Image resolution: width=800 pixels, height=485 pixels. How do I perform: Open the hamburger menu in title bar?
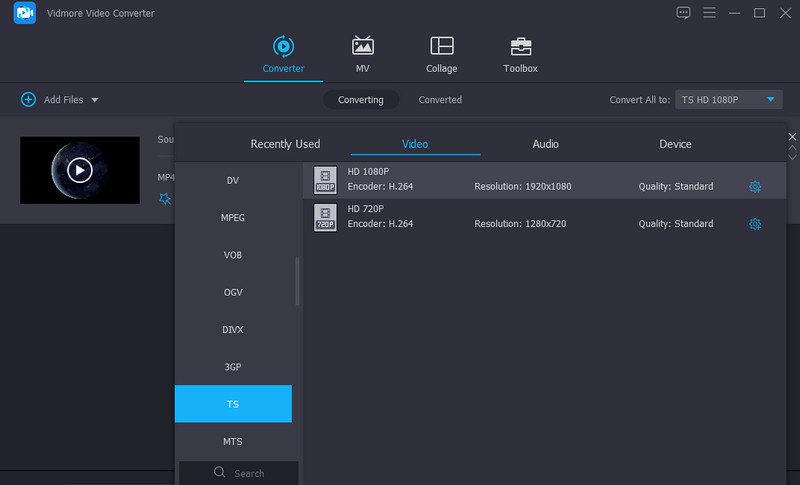[x=709, y=13]
